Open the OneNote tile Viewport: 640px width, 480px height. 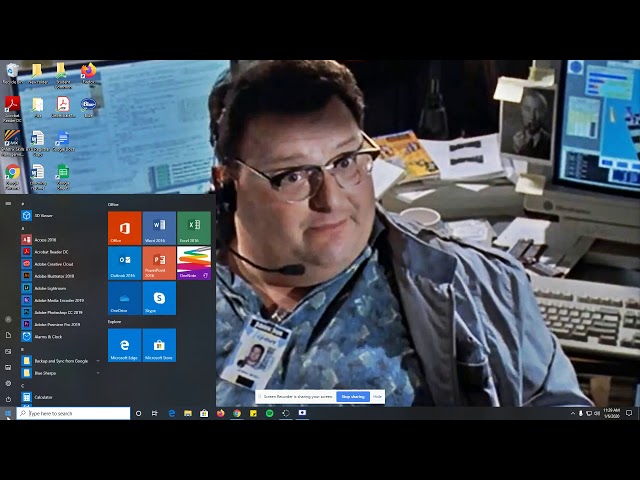click(x=194, y=263)
